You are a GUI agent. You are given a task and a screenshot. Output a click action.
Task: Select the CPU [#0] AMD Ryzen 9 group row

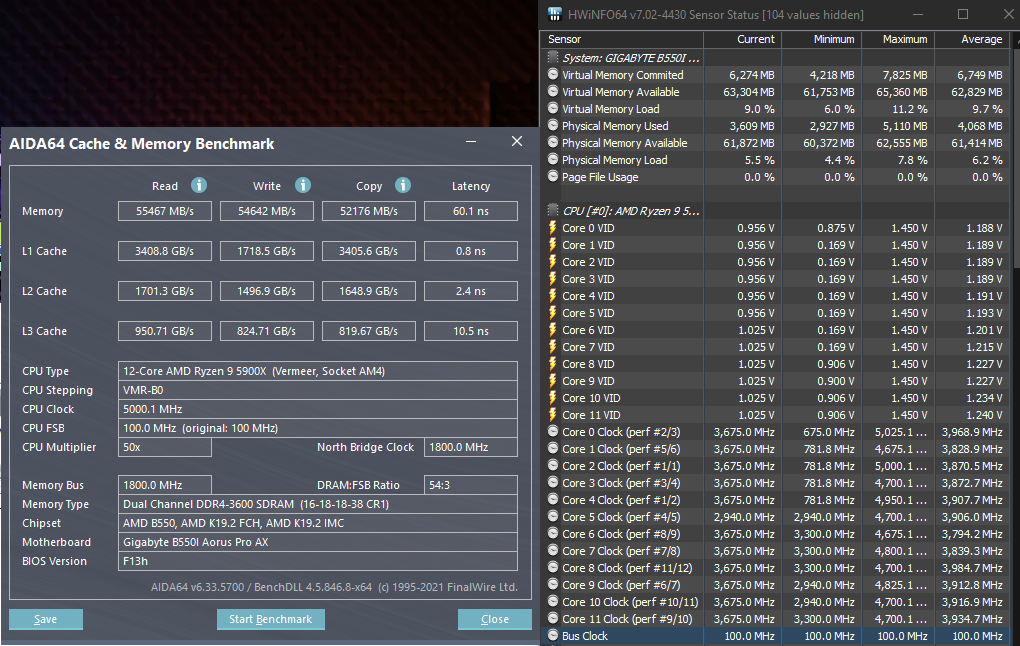coord(775,211)
